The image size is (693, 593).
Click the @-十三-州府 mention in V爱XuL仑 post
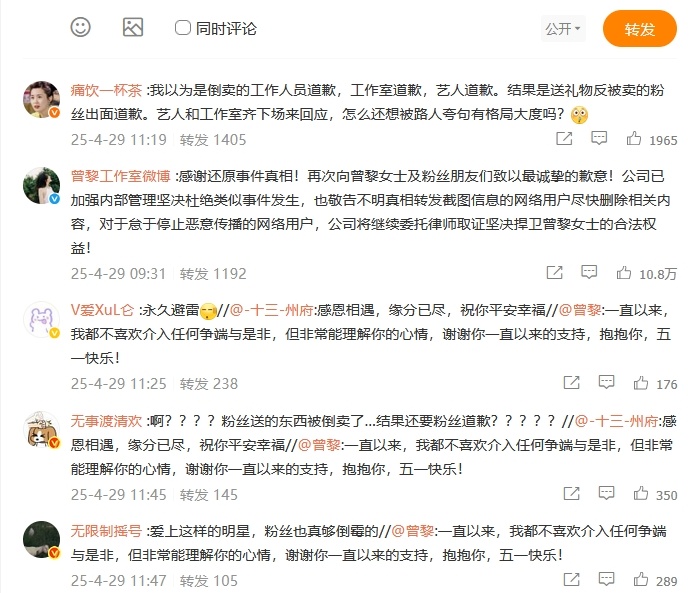point(271,310)
